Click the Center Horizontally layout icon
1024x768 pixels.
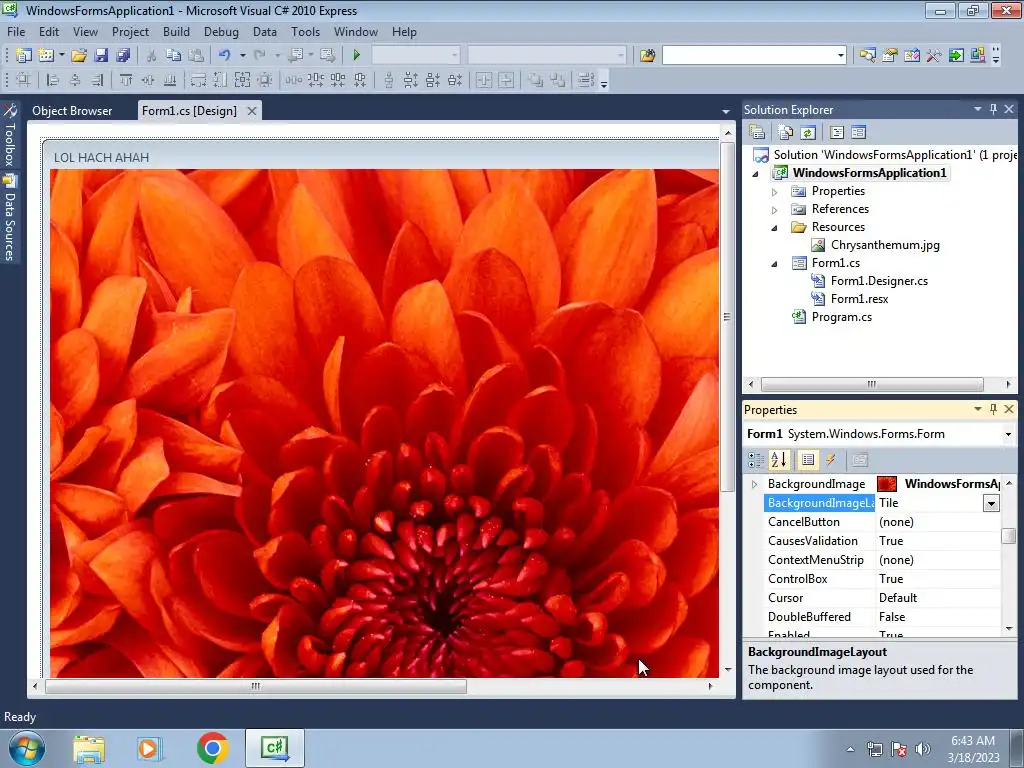(484, 80)
